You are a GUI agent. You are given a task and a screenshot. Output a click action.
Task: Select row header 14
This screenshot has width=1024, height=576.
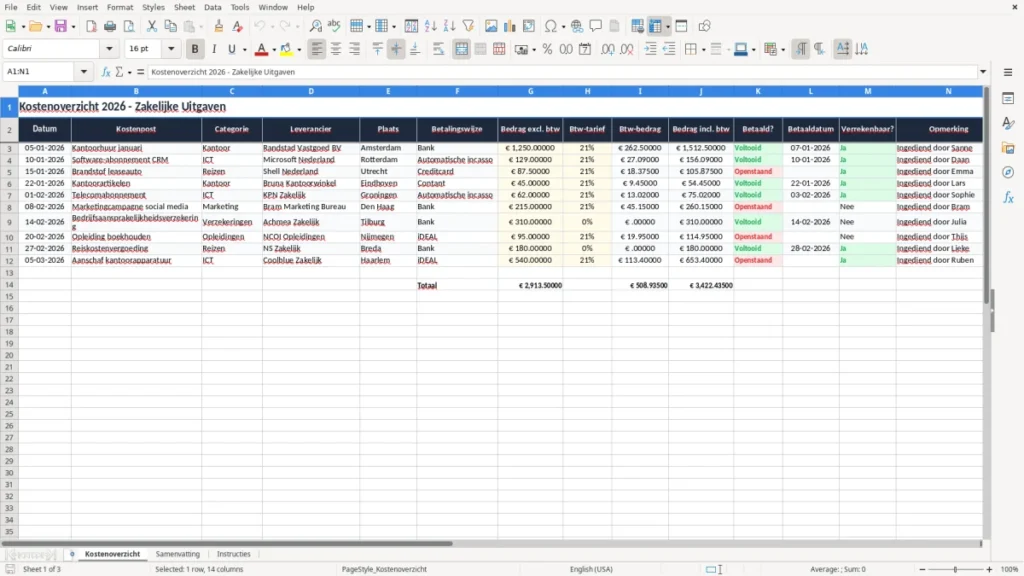[9, 285]
